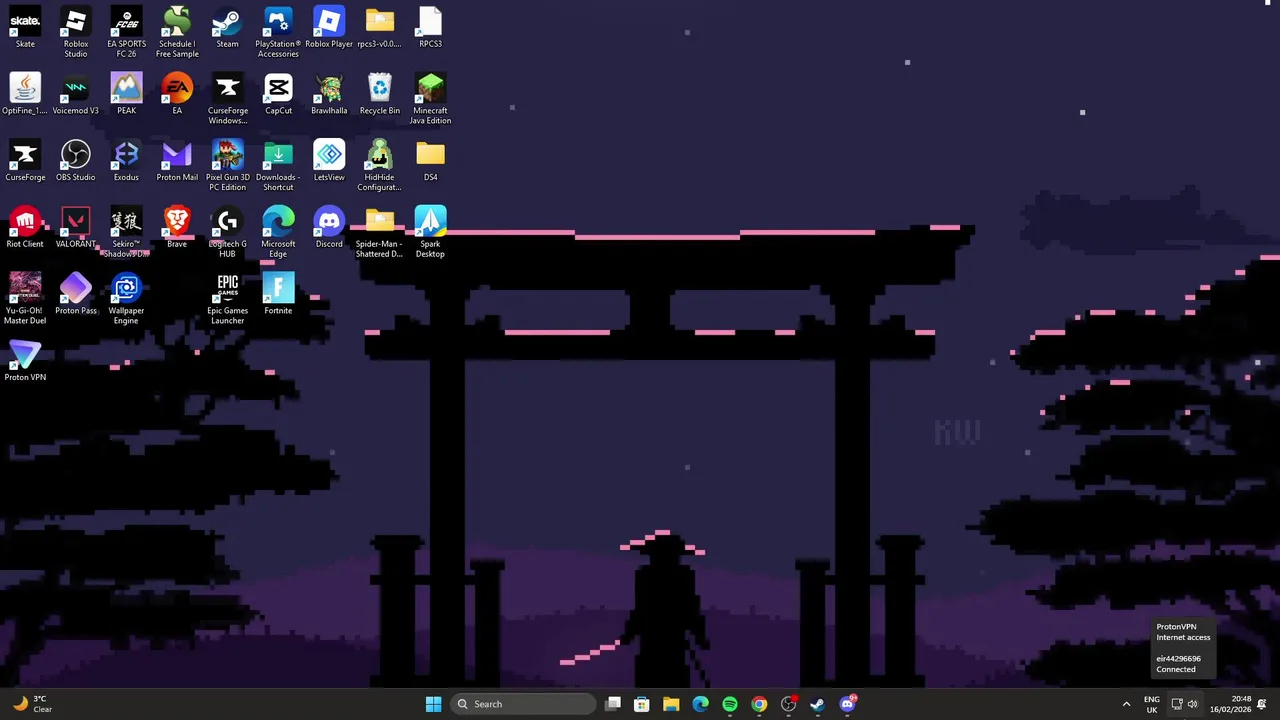
Task: Select the RPCS3 file icon
Action: pos(430,27)
